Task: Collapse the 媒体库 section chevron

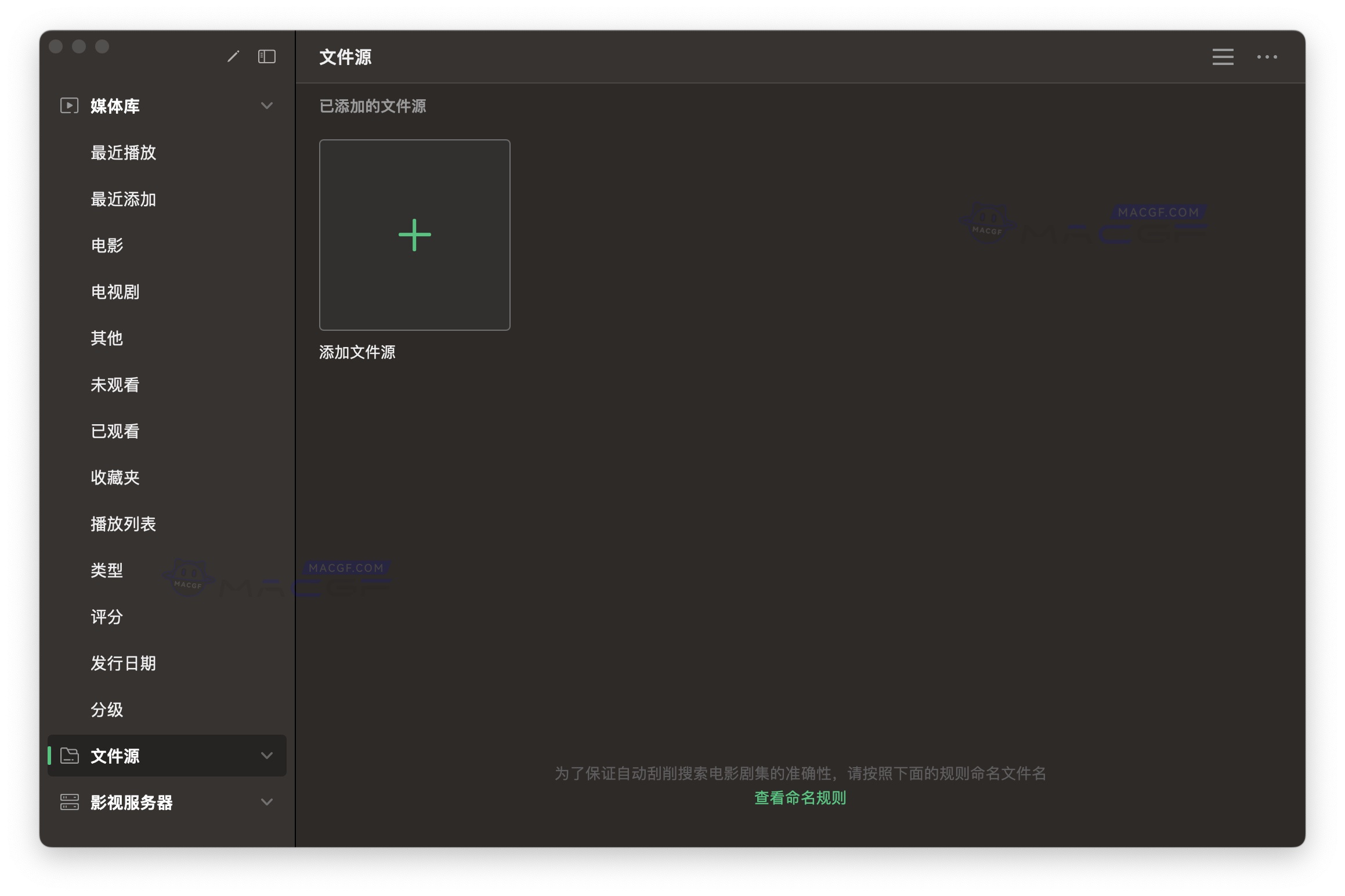Action: 266,106
